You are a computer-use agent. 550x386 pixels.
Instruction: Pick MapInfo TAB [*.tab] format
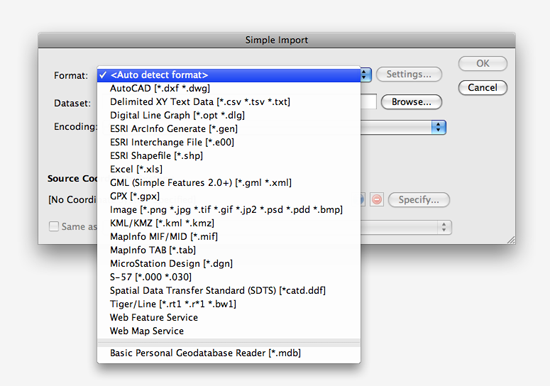[x=229, y=250]
